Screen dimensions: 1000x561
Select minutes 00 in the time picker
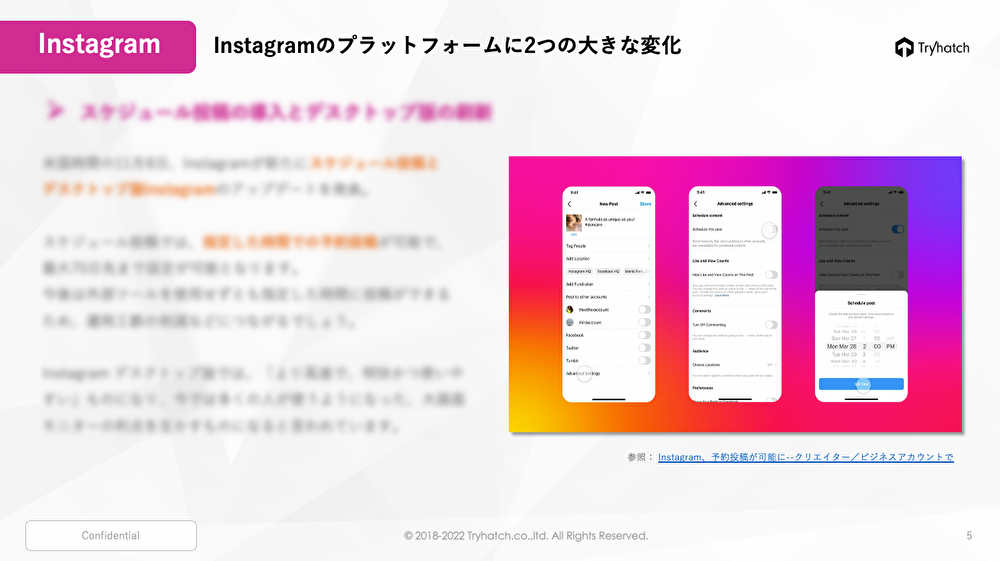[878, 347]
